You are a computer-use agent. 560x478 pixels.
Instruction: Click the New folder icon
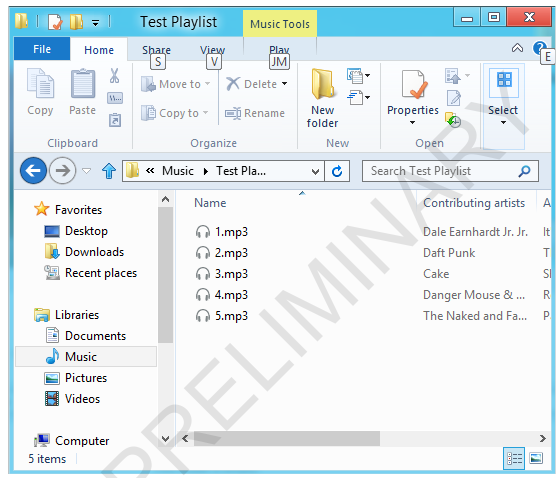pyautogui.click(x=323, y=84)
